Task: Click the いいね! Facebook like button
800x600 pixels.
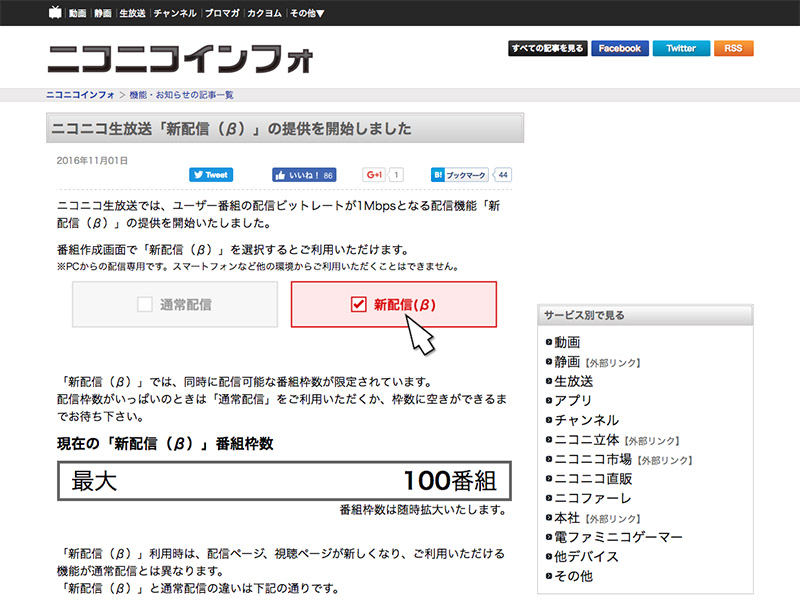Action: (304, 175)
